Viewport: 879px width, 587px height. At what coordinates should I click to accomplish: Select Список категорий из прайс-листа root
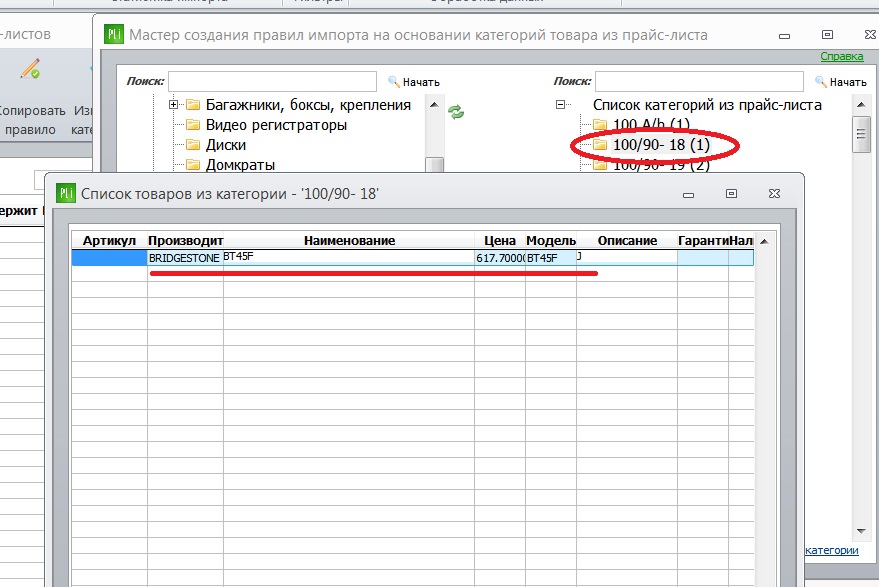pos(707,105)
